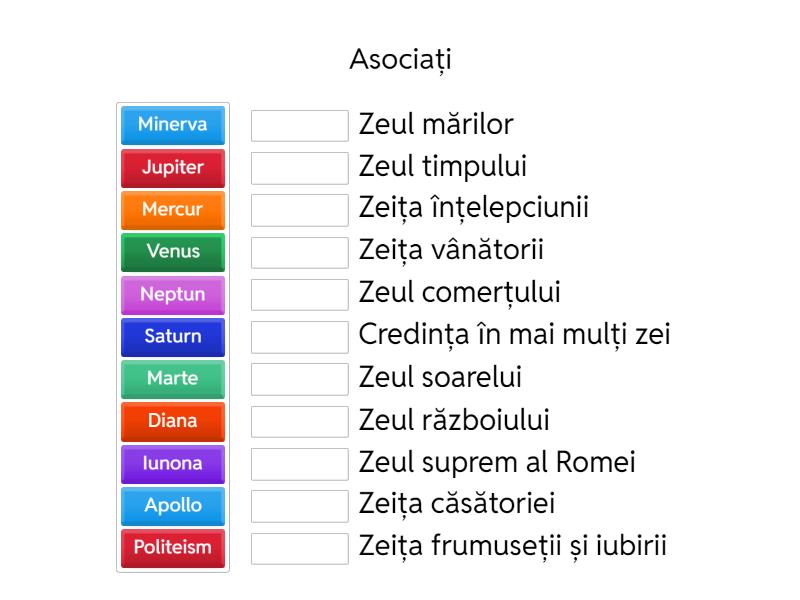Click the answer box beside Zeul timpului

point(300,167)
